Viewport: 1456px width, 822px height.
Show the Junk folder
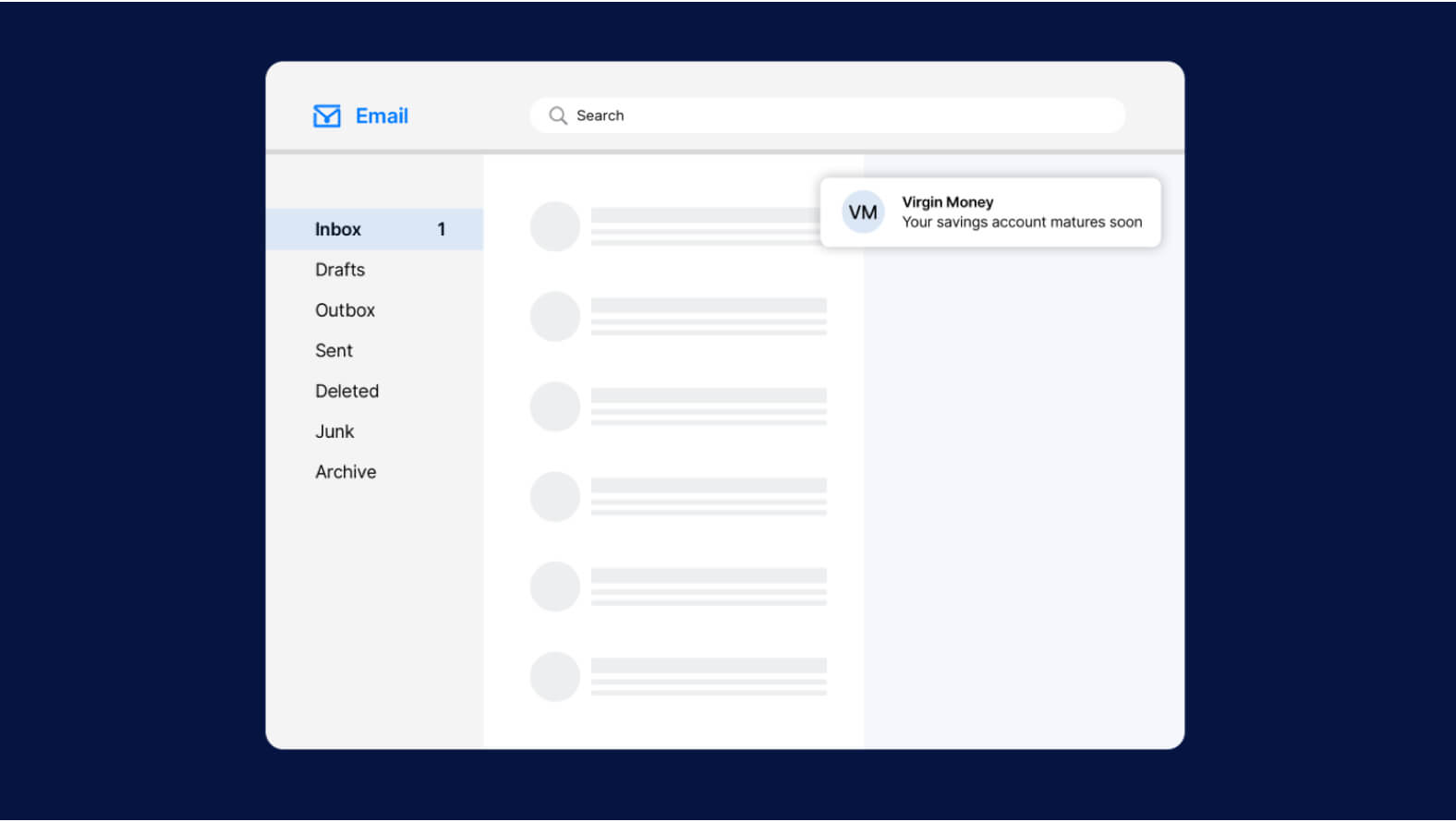[334, 431]
